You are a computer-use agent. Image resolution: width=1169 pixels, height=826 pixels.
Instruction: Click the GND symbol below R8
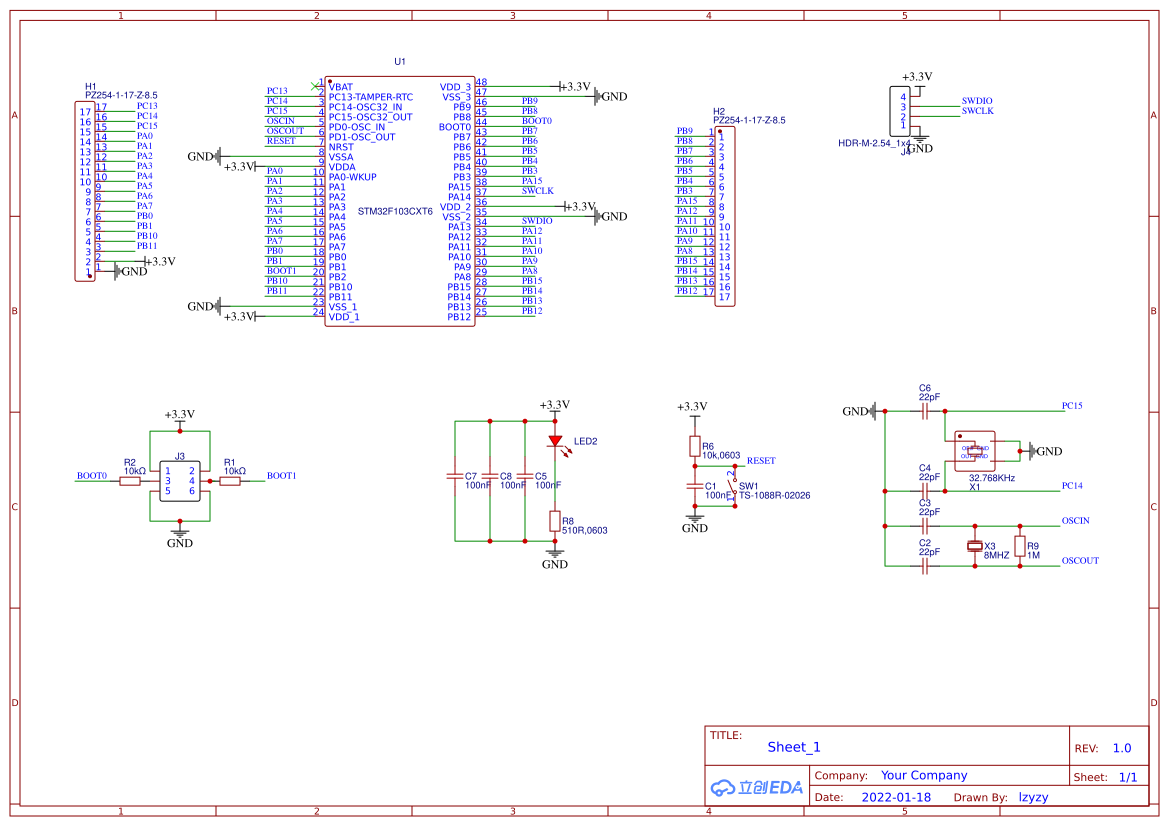point(555,559)
